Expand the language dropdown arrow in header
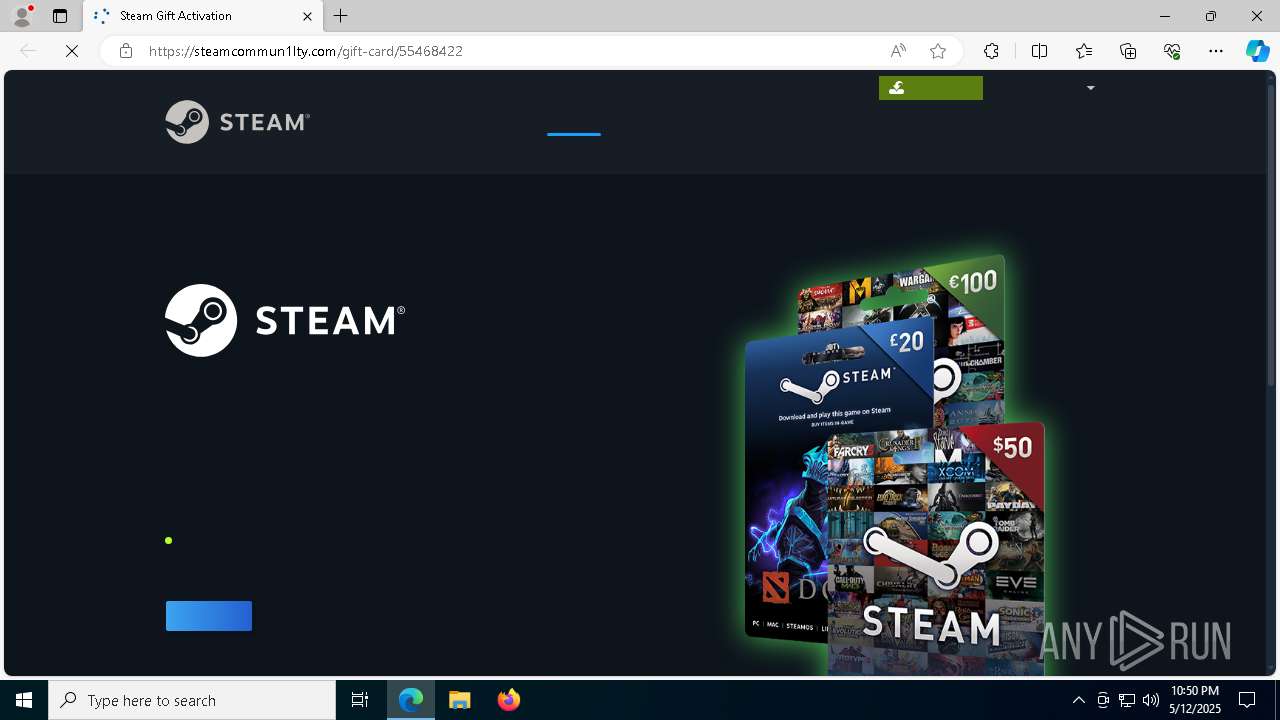The image size is (1280, 720). click(x=1090, y=88)
